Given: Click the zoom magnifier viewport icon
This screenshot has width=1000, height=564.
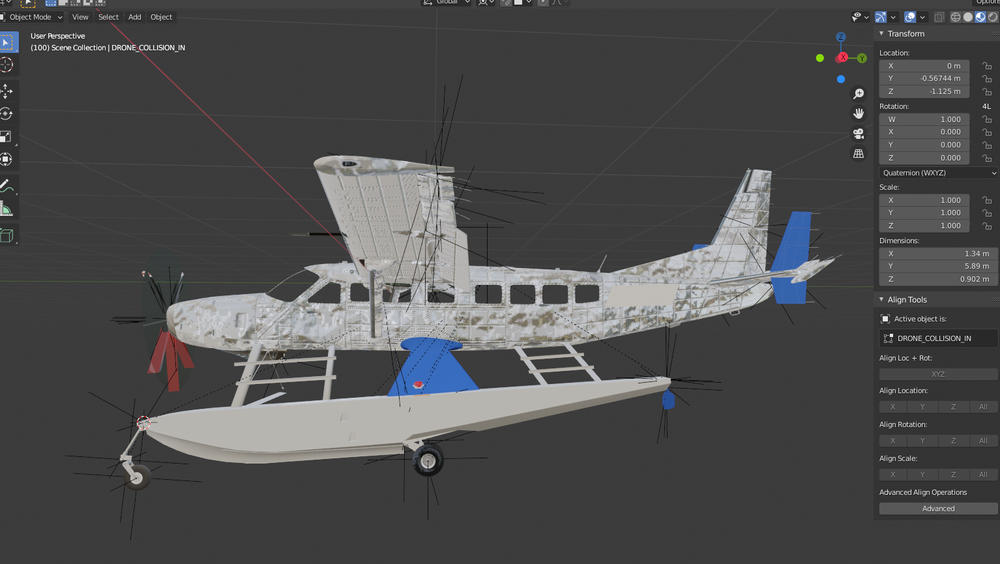Looking at the screenshot, I should tap(858, 94).
